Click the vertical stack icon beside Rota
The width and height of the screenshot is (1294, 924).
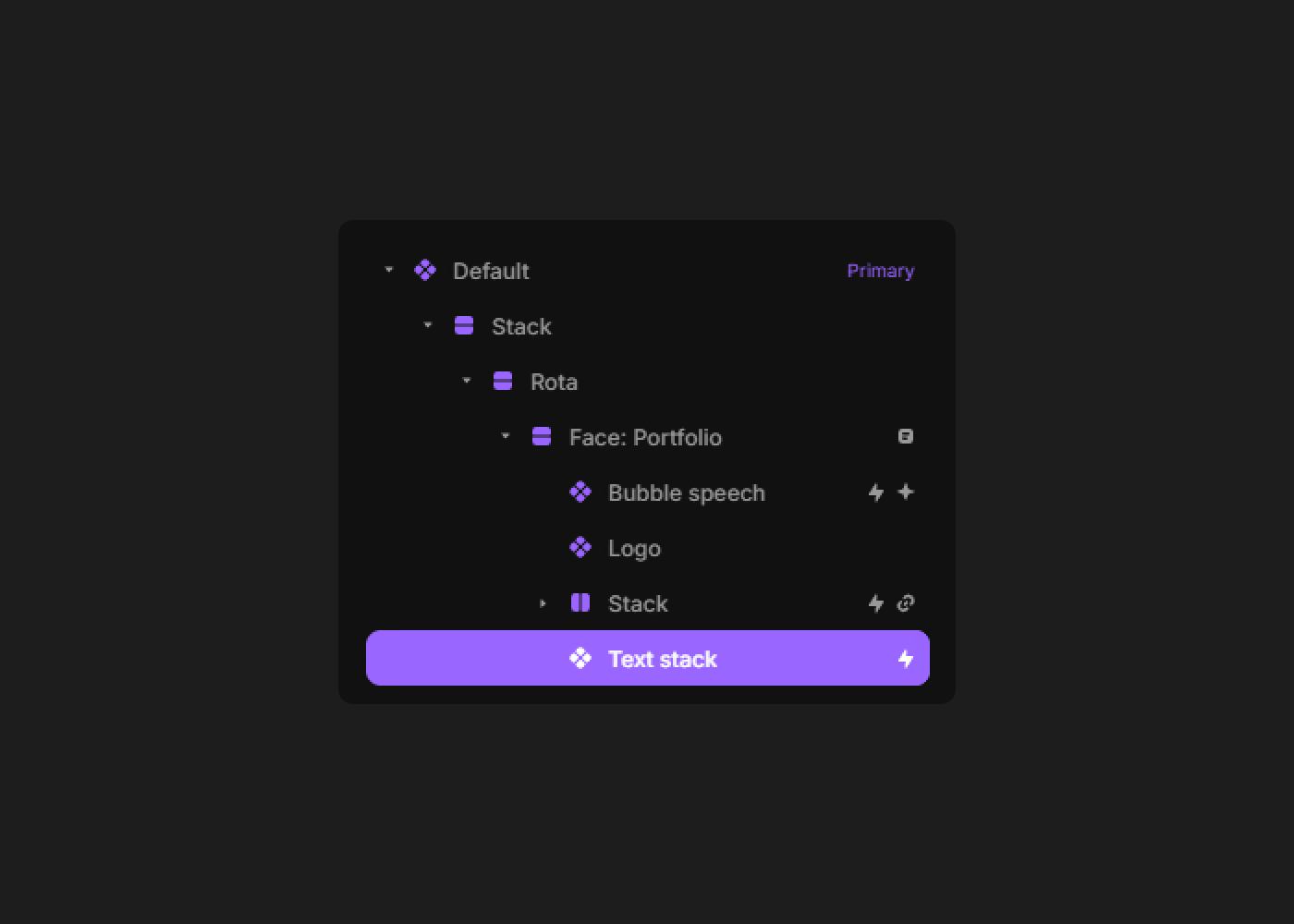coord(503,382)
